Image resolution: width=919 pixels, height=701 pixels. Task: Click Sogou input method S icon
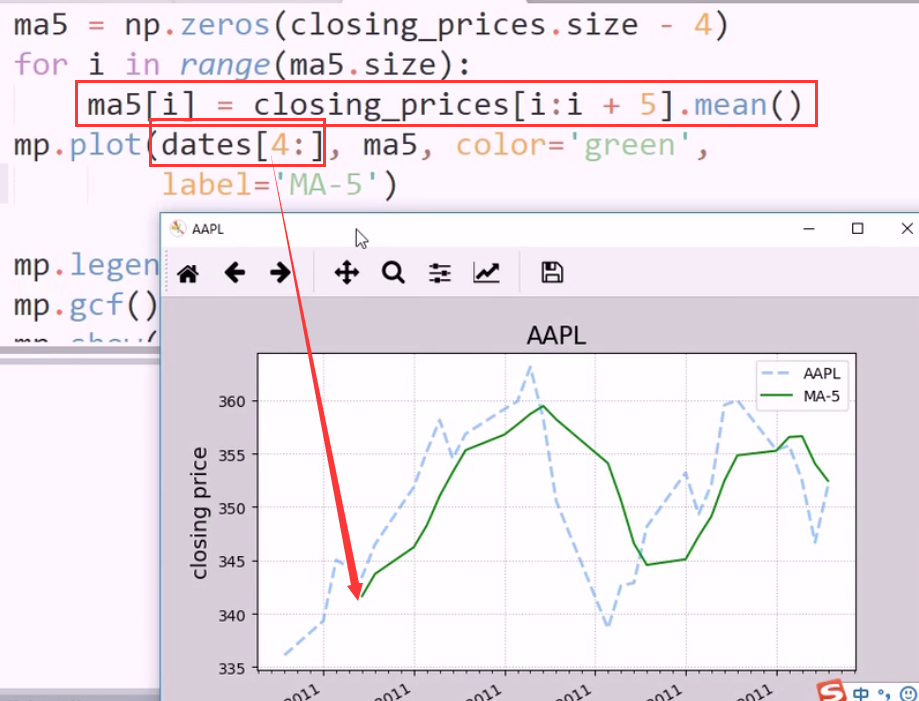[831, 690]
